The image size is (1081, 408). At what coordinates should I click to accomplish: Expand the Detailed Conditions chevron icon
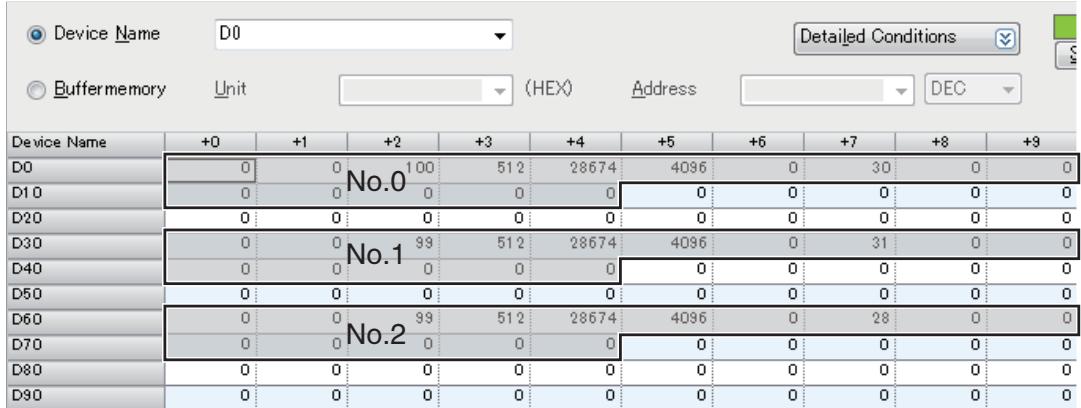point(1004,37)
